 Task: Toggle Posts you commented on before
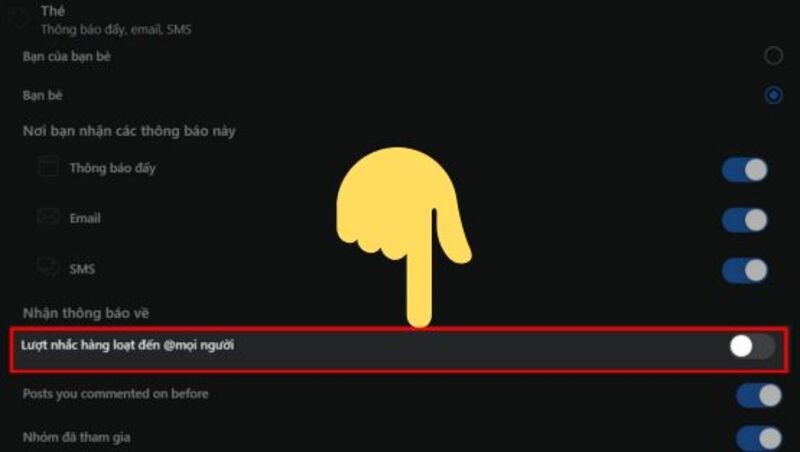click(759, 396)
